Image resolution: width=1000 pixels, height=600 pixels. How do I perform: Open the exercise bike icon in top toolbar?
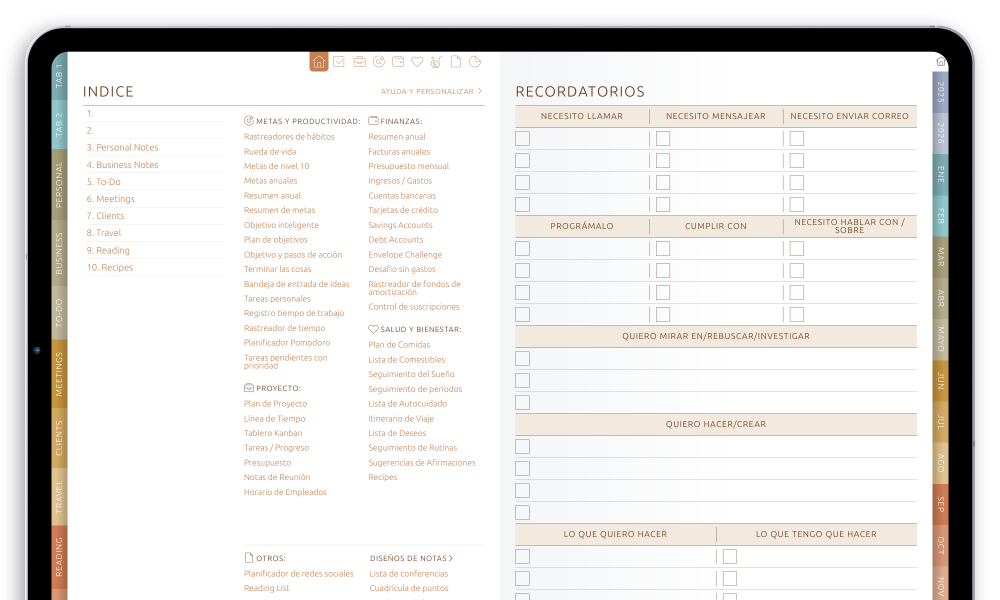(x=436, y=62)
